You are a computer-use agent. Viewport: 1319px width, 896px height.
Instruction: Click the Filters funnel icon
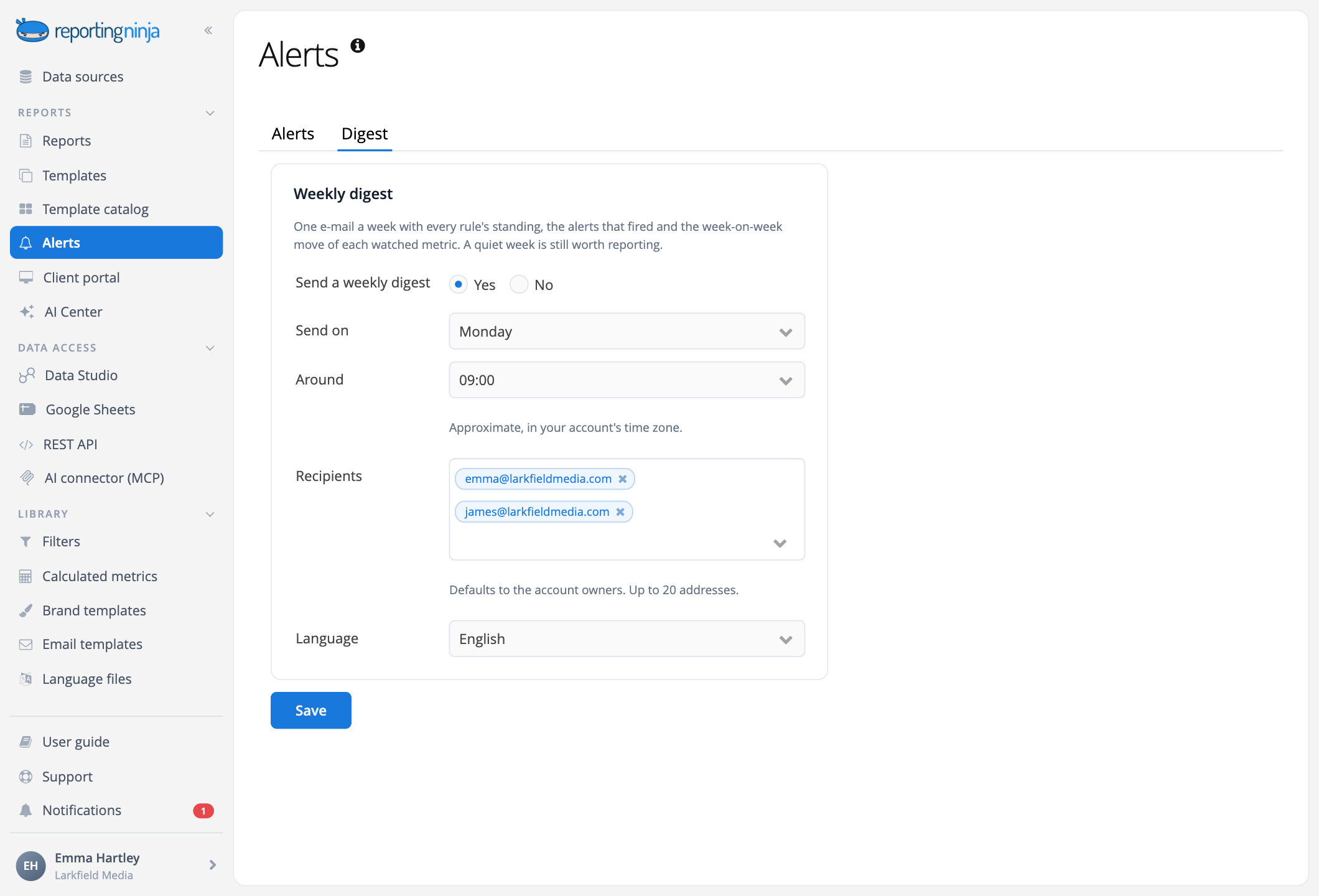(x=26, y=541)
